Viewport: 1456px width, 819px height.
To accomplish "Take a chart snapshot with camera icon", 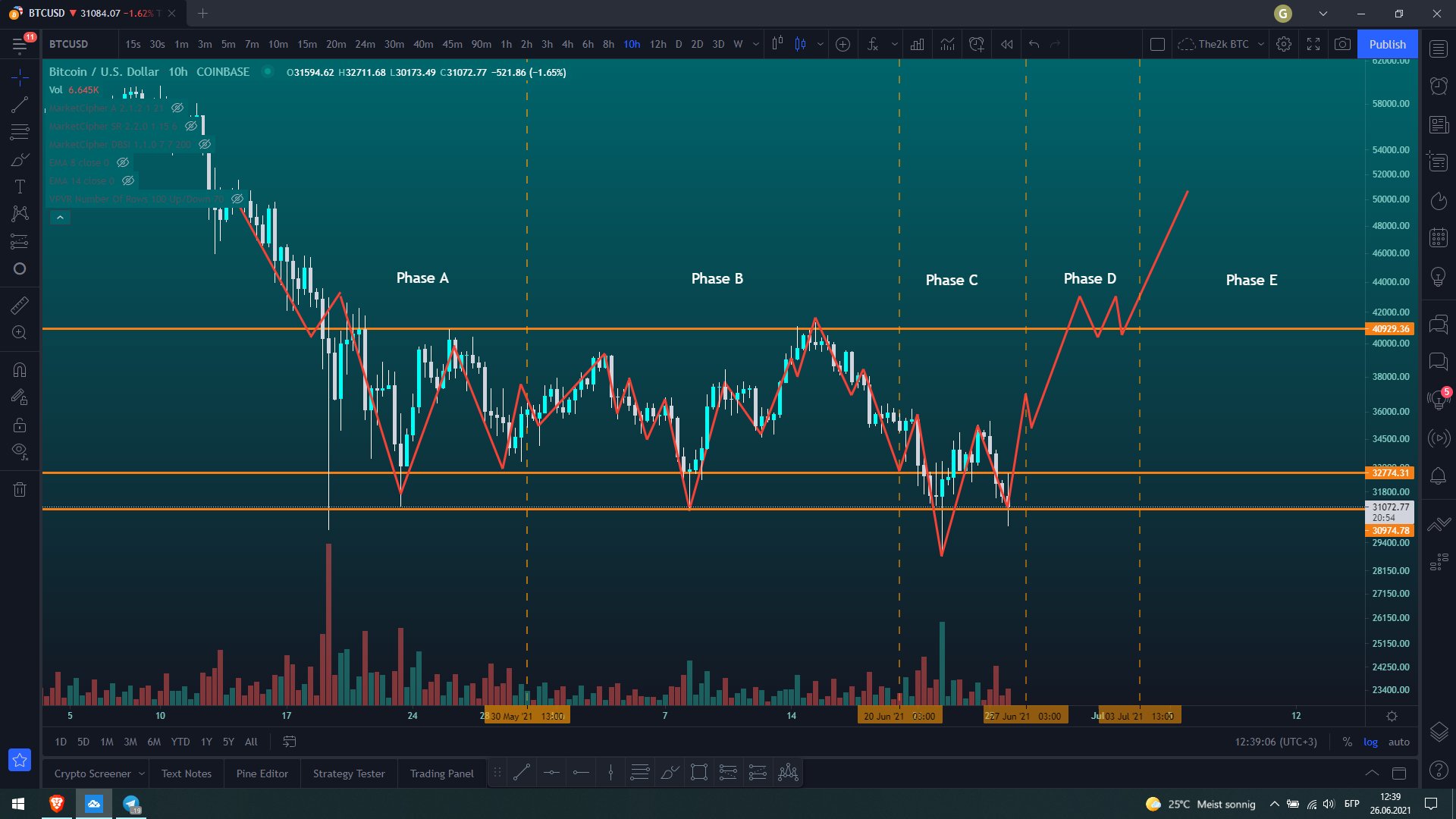I will coord(1342,44).
